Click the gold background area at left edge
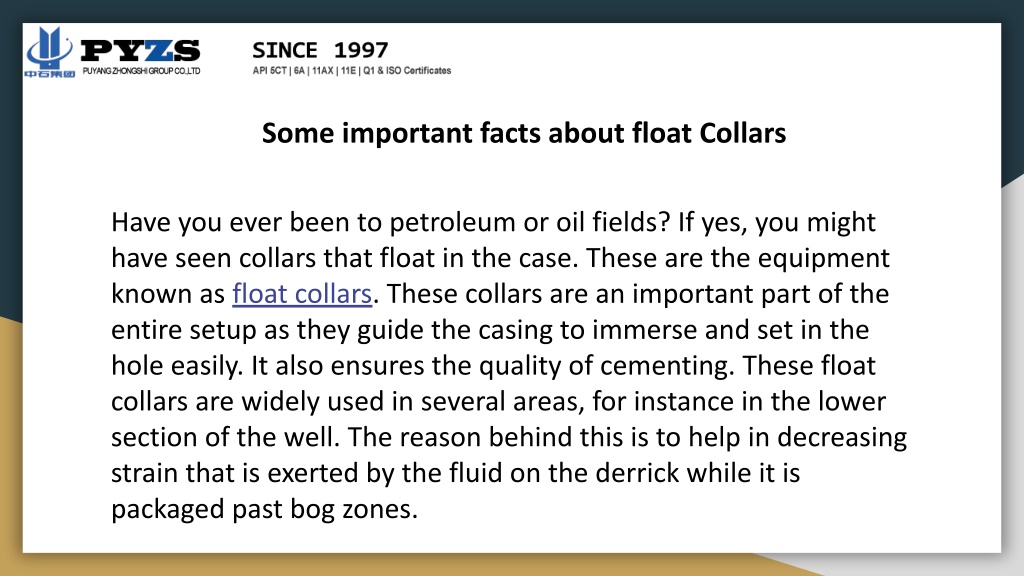1024x576 pixels. tap(10, 444)
